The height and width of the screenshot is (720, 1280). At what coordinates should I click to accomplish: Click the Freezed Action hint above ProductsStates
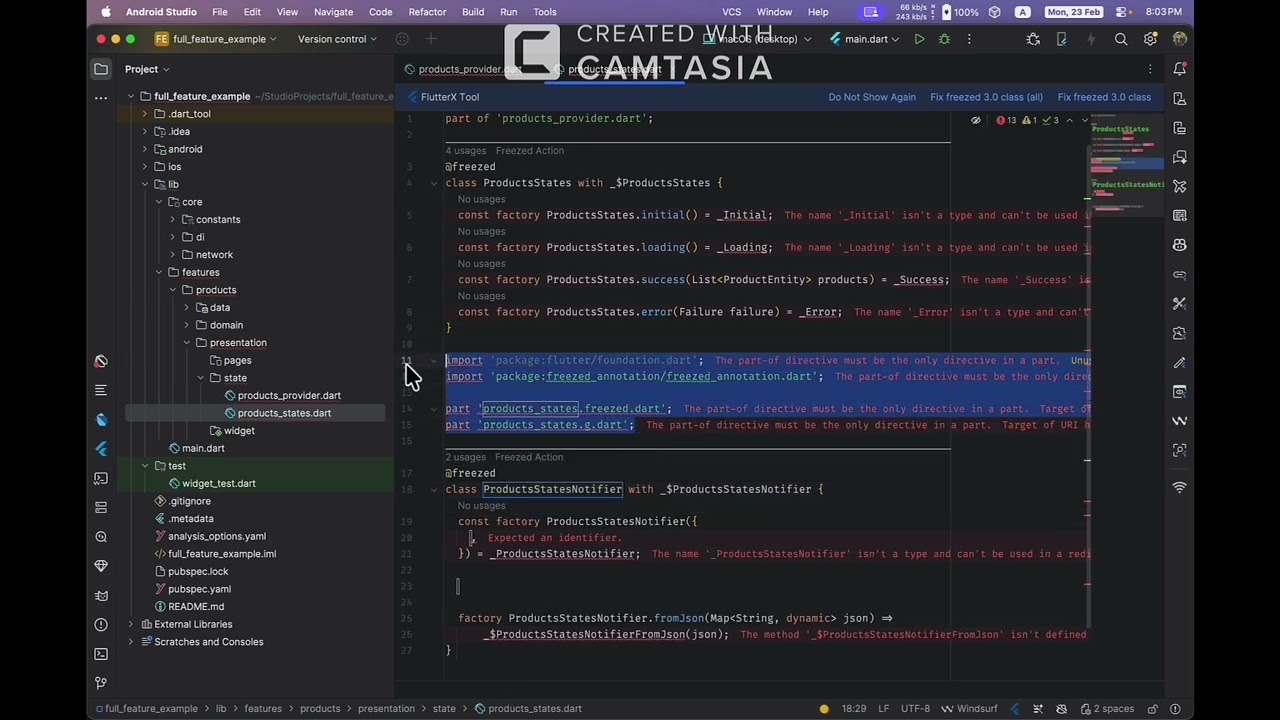click(x=530, y=151)
